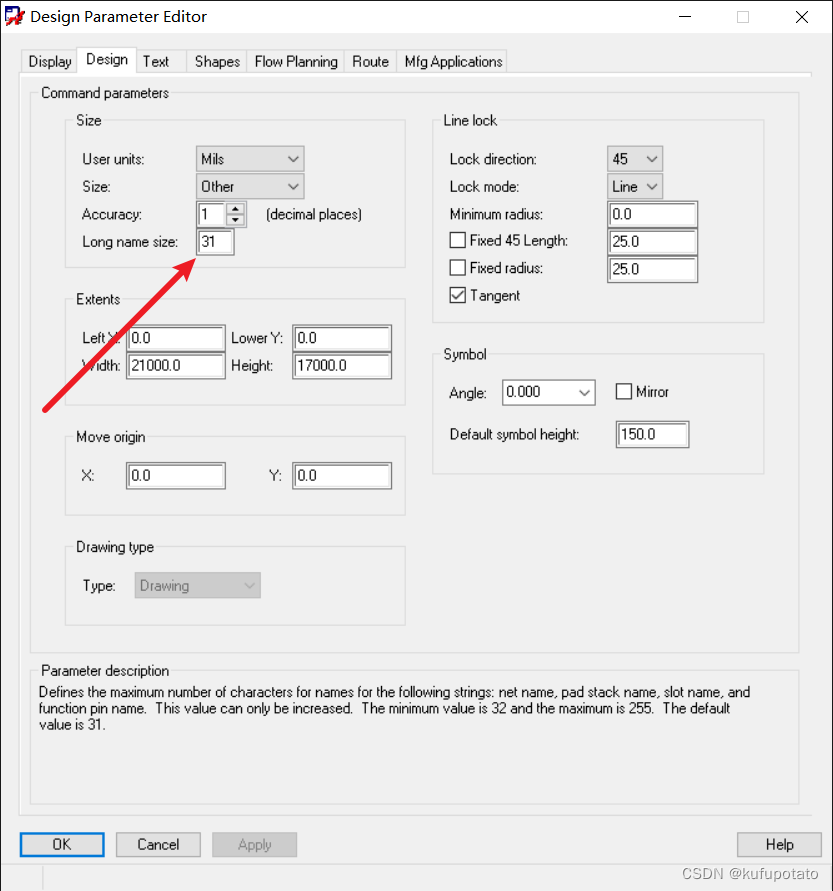Click the Cancel button
The image size is (833, 891).
(x=157, y=844)
